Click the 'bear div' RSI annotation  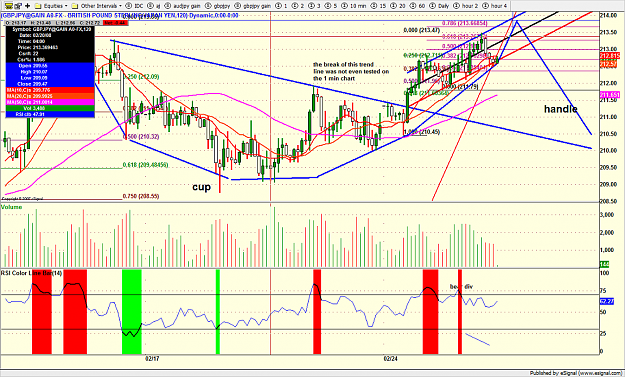tap(461, 287)
